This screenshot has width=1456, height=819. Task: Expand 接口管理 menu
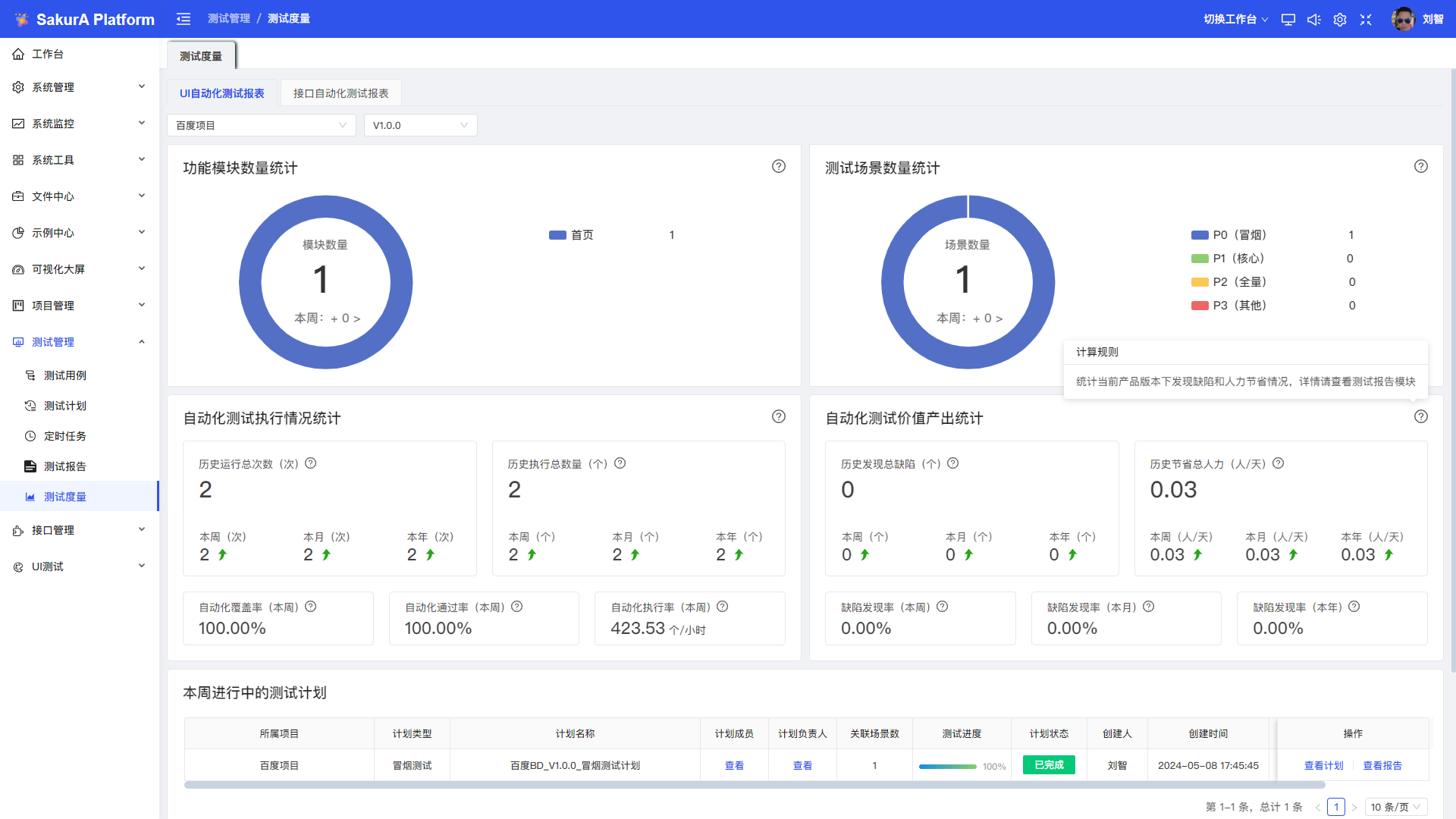[80, 530]
